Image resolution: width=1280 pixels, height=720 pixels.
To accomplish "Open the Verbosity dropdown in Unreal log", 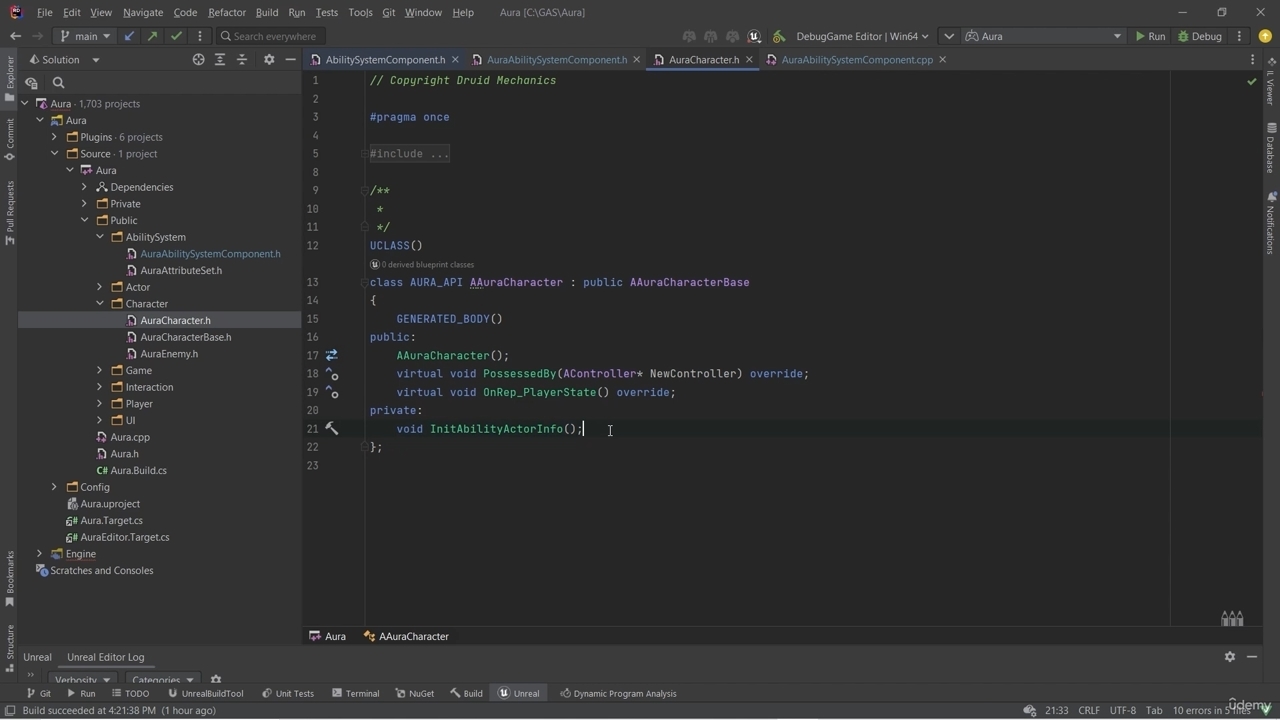I will (x=83, y=680).
